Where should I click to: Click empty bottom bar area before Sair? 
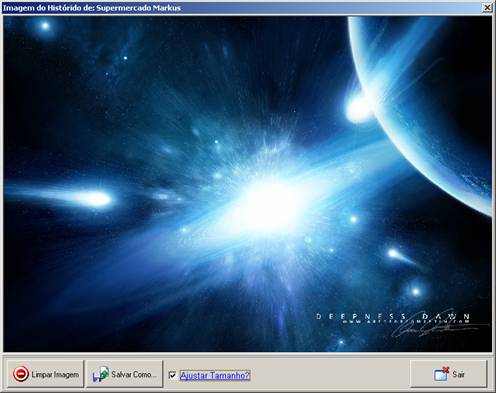(x=330, y=374)
